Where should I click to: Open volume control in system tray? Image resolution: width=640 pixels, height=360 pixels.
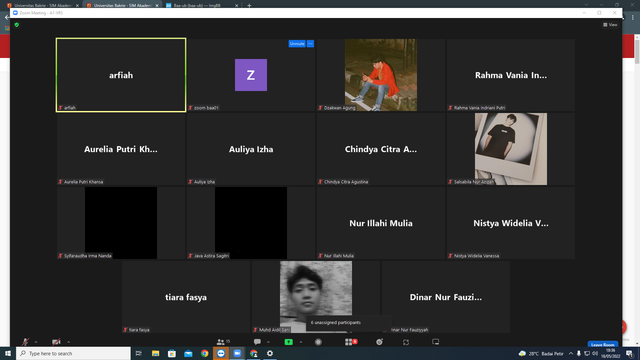click(x=595, y=353)
